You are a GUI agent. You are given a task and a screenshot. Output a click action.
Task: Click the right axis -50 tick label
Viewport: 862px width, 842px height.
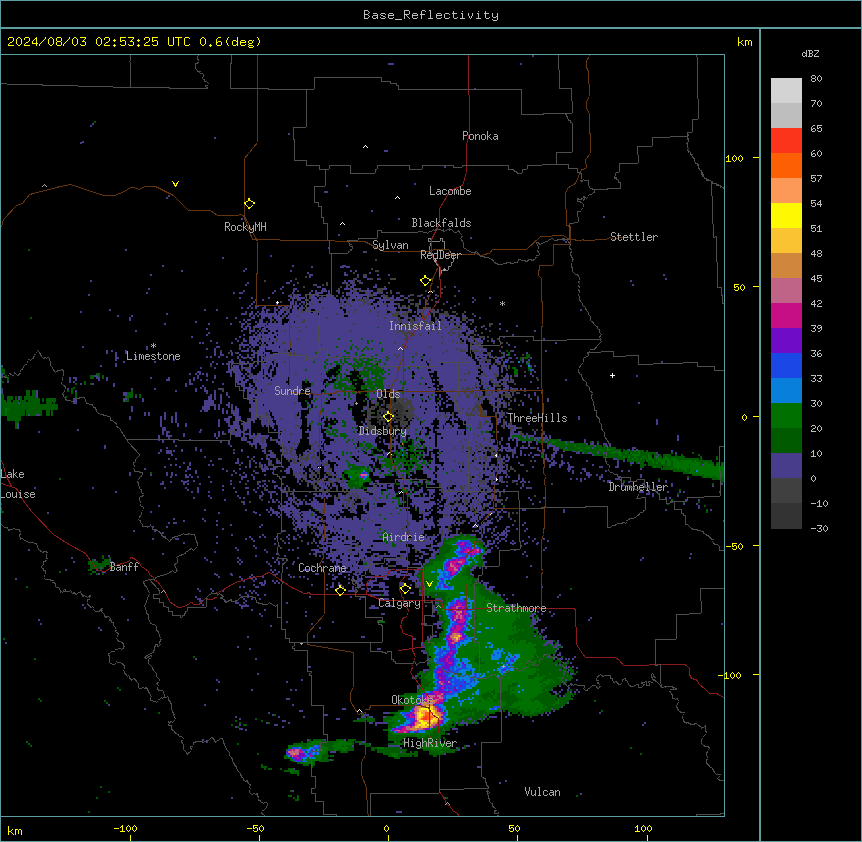click(x=734, y=546)
